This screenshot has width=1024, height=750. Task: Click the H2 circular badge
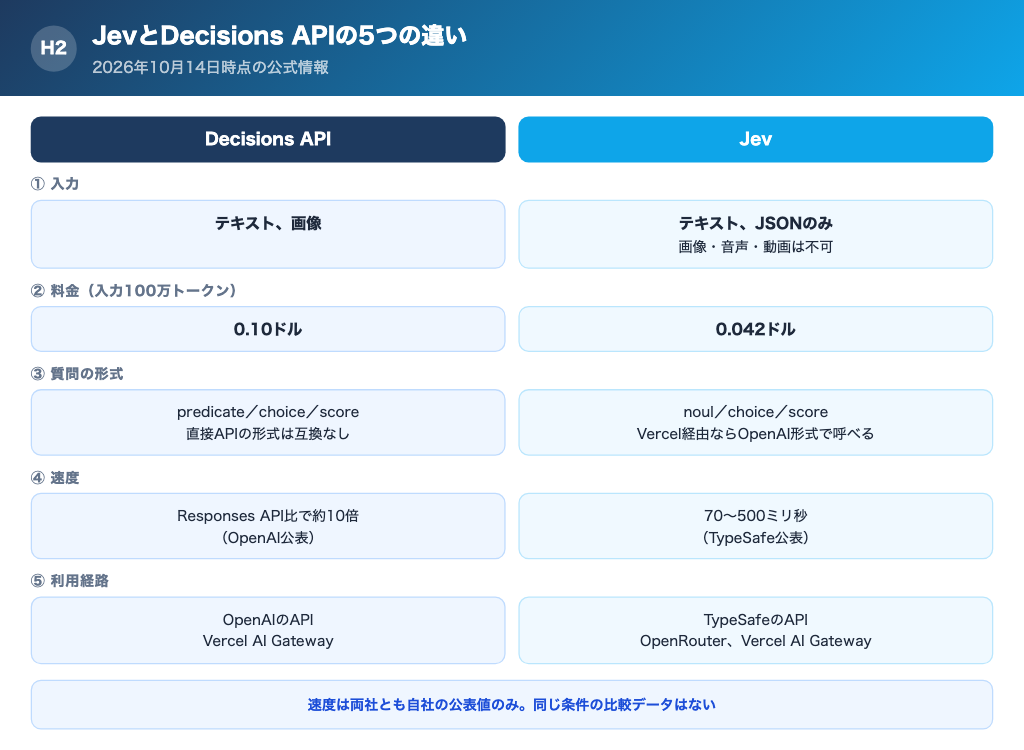pos(54,48)
